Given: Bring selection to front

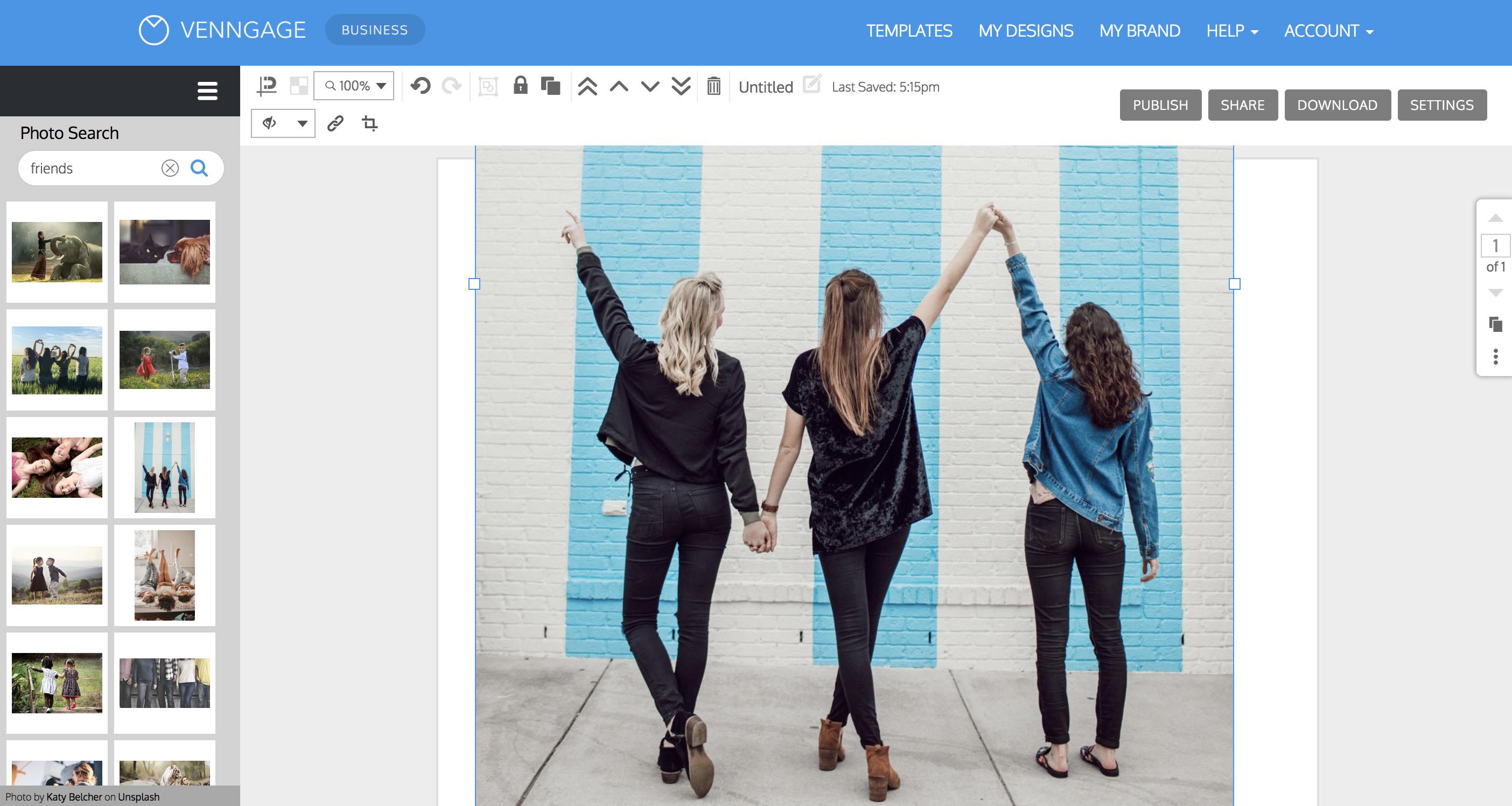Looking at the screenshot, I should [x=587, y=86].
